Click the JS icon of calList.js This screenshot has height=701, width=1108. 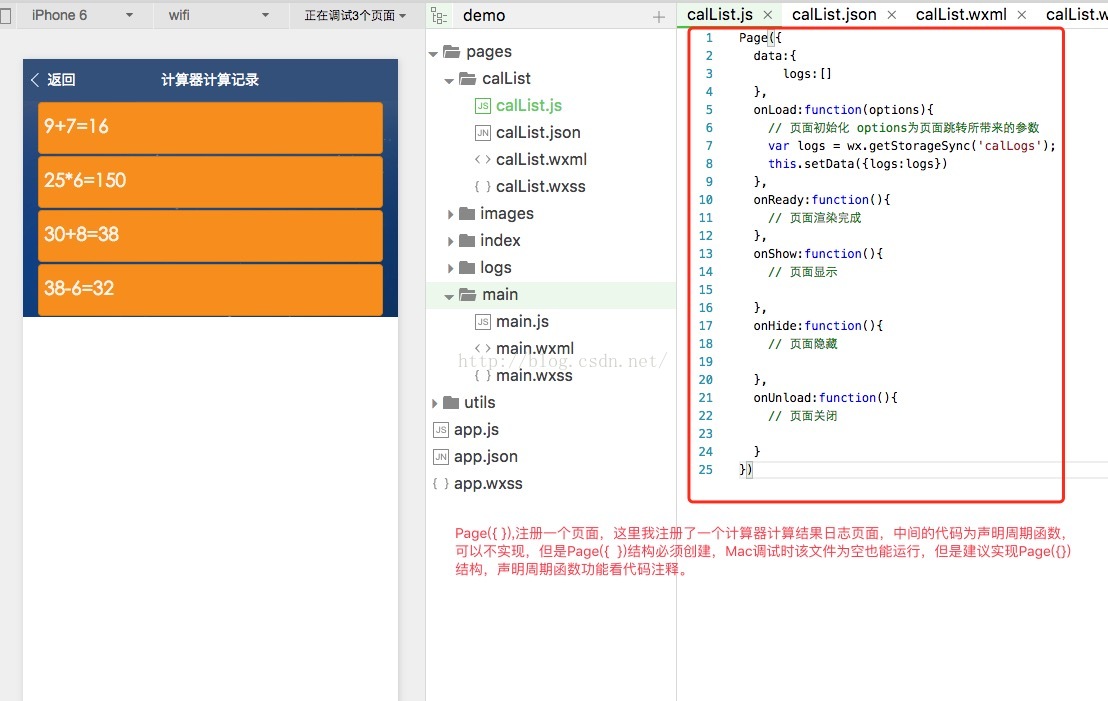(x=482, y=106)
